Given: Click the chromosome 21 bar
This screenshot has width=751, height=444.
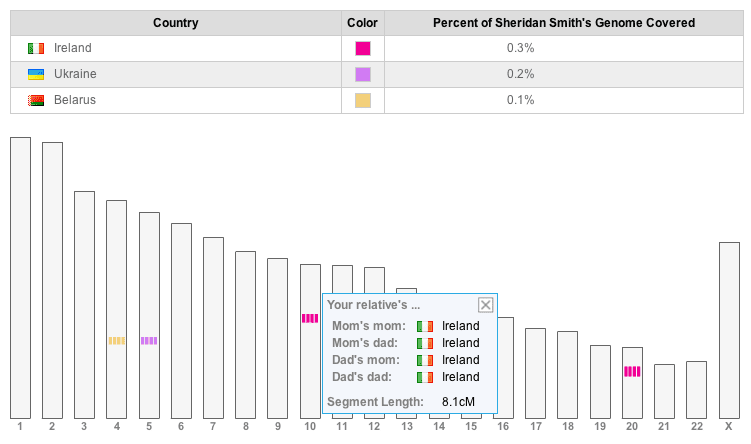Looking at the screenshot, I should coord(664,391).
